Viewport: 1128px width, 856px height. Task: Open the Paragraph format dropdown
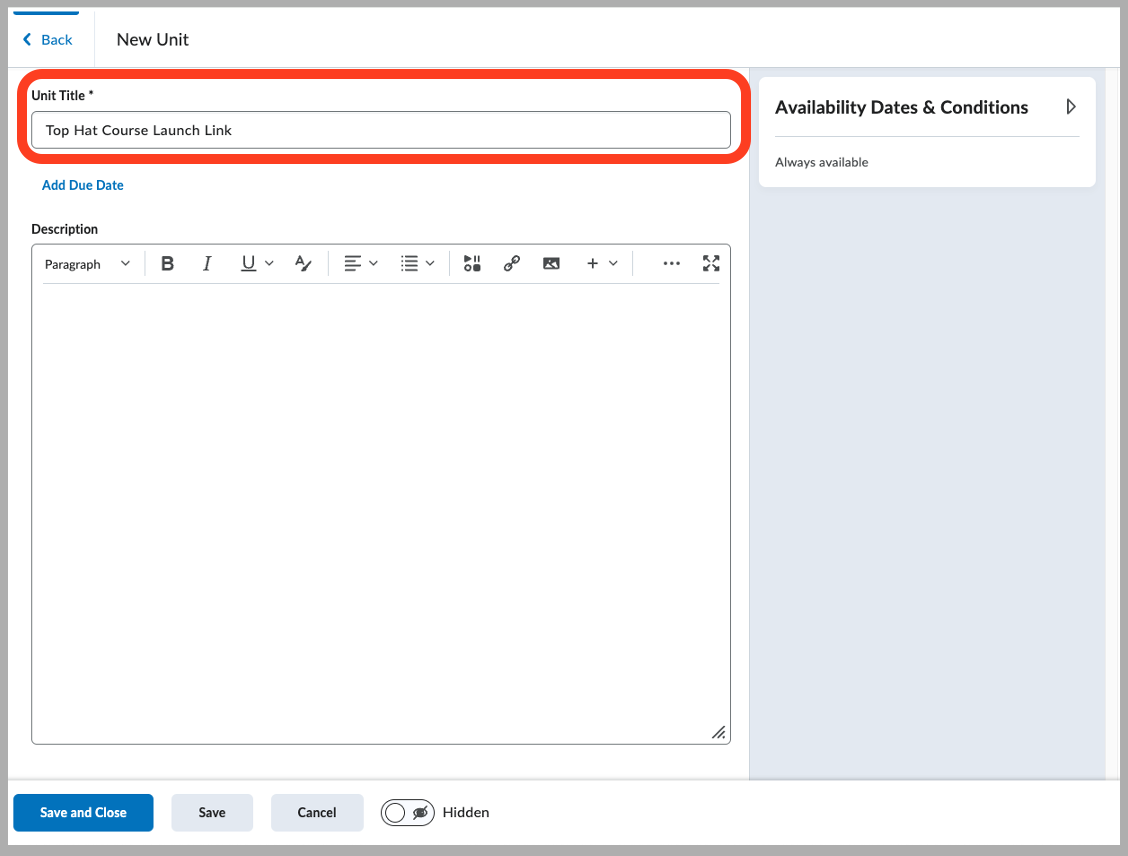click(88, 263)
